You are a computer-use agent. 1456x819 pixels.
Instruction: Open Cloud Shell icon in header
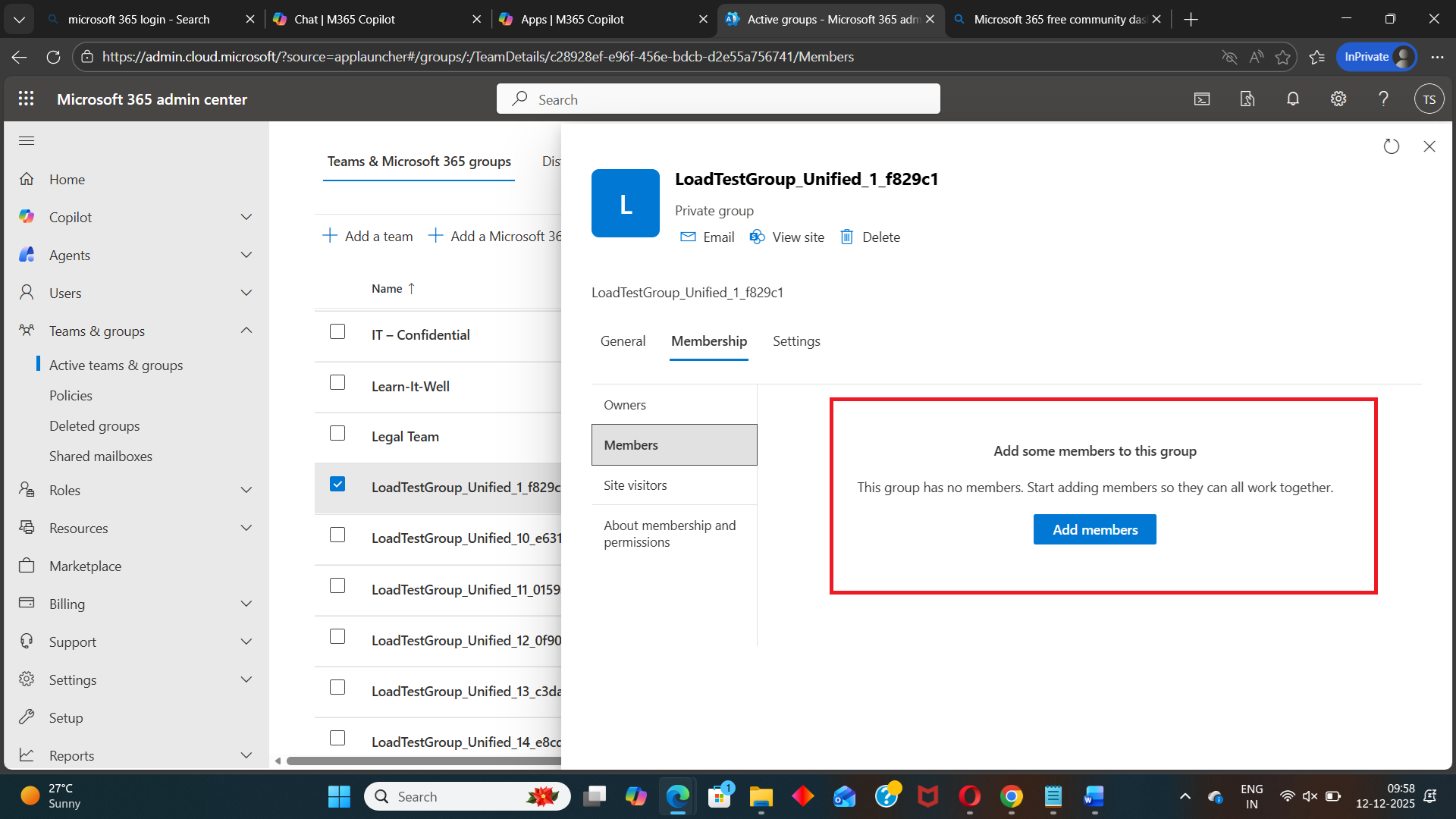click(1202, 99)
